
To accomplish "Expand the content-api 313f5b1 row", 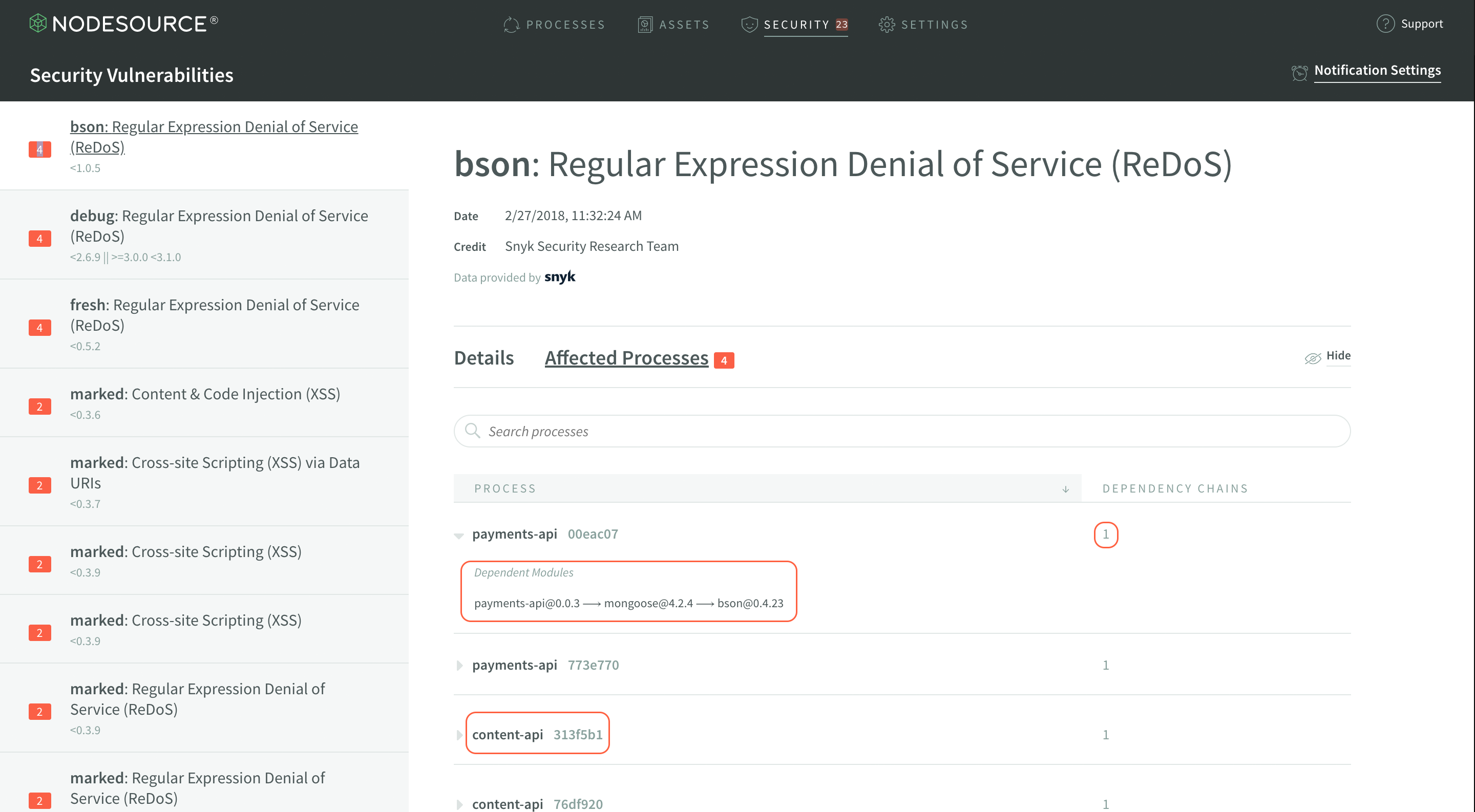I will (459, 735).
